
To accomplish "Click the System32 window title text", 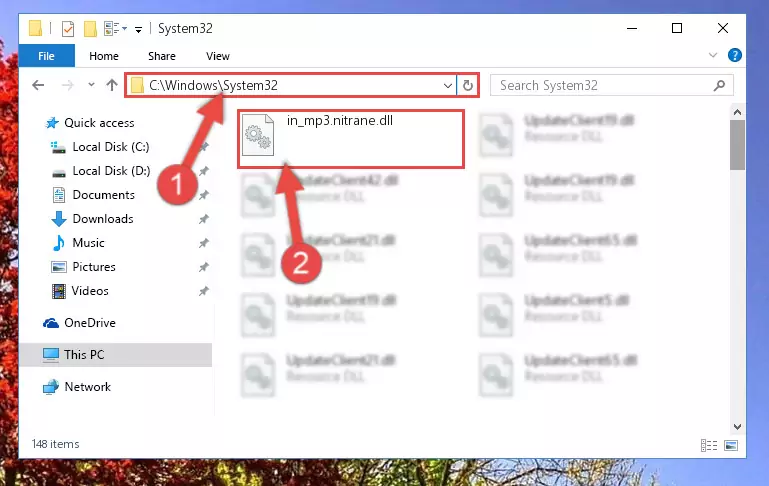I will click(x=185, y=29).
